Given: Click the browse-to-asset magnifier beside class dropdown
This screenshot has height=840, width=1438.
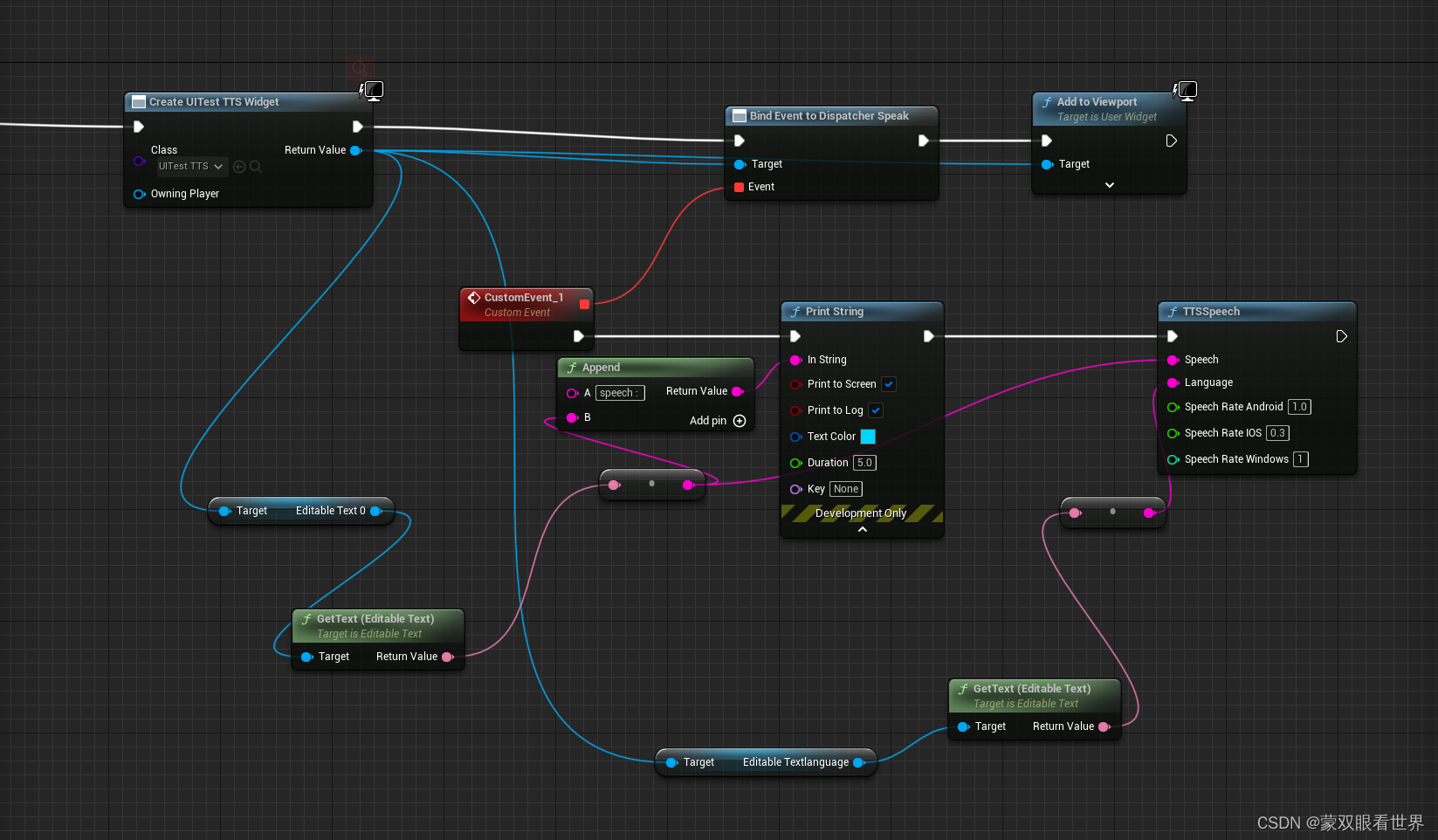Looking at the screenshot, I should 256,166.
